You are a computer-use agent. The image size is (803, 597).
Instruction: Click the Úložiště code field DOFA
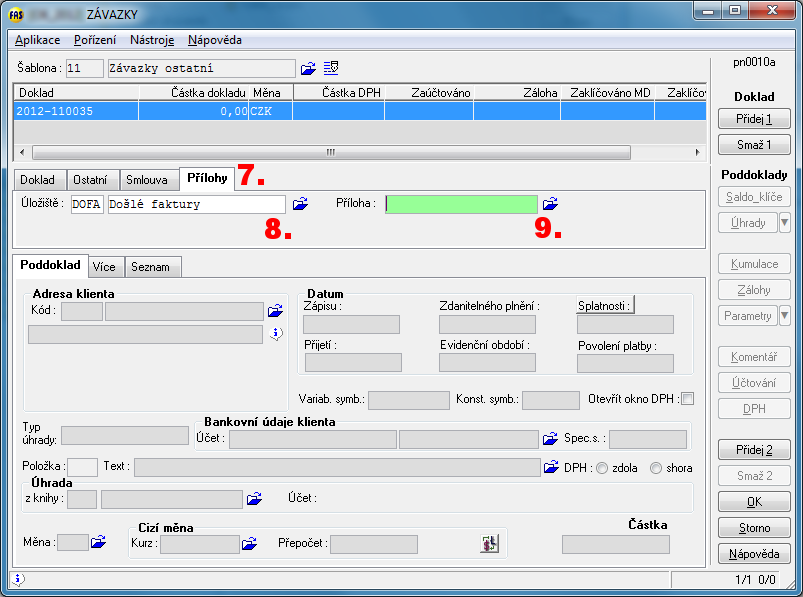(87, 204)
